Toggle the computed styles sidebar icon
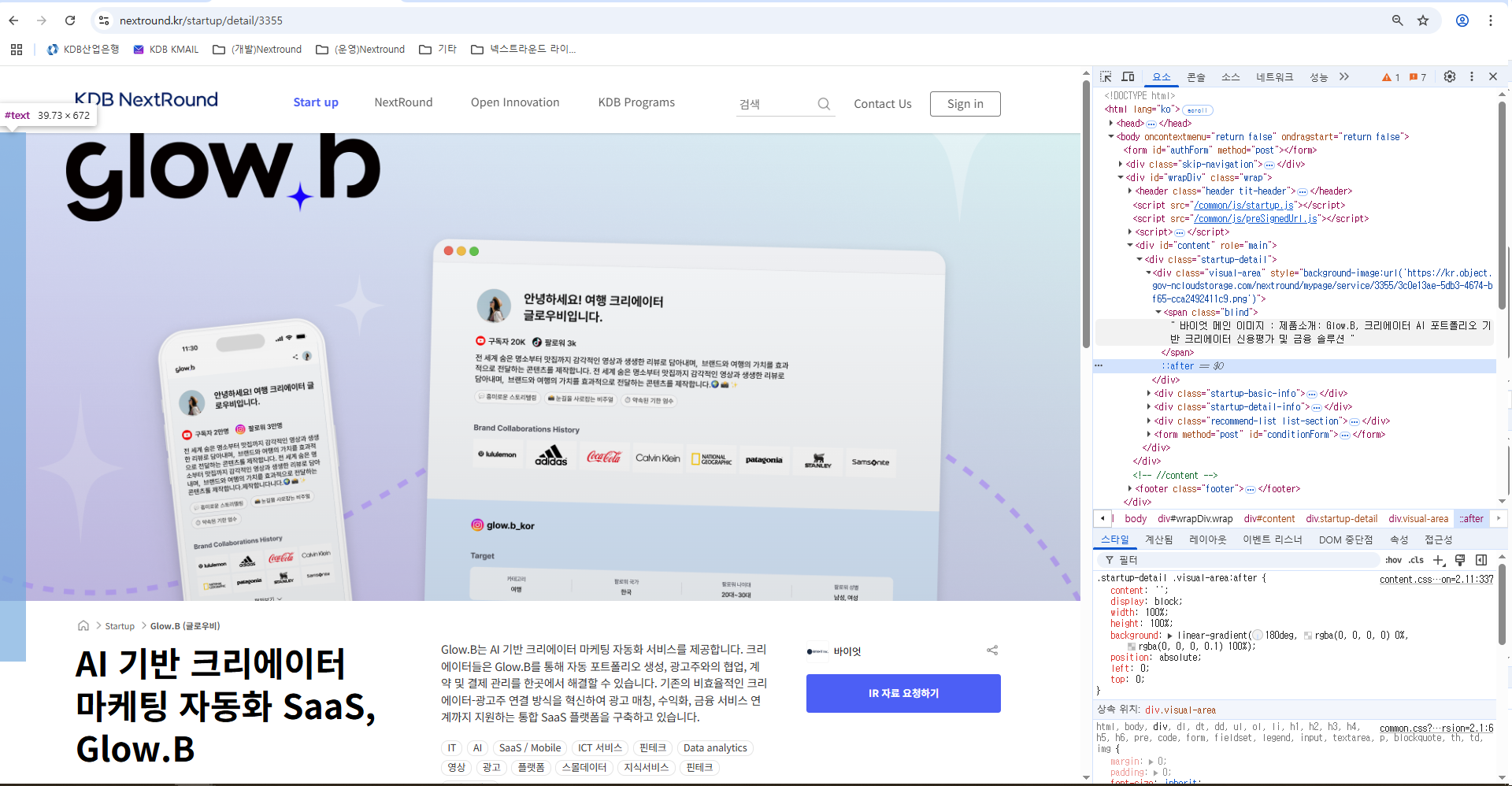1512x786 pixels. click(1480, 560)
